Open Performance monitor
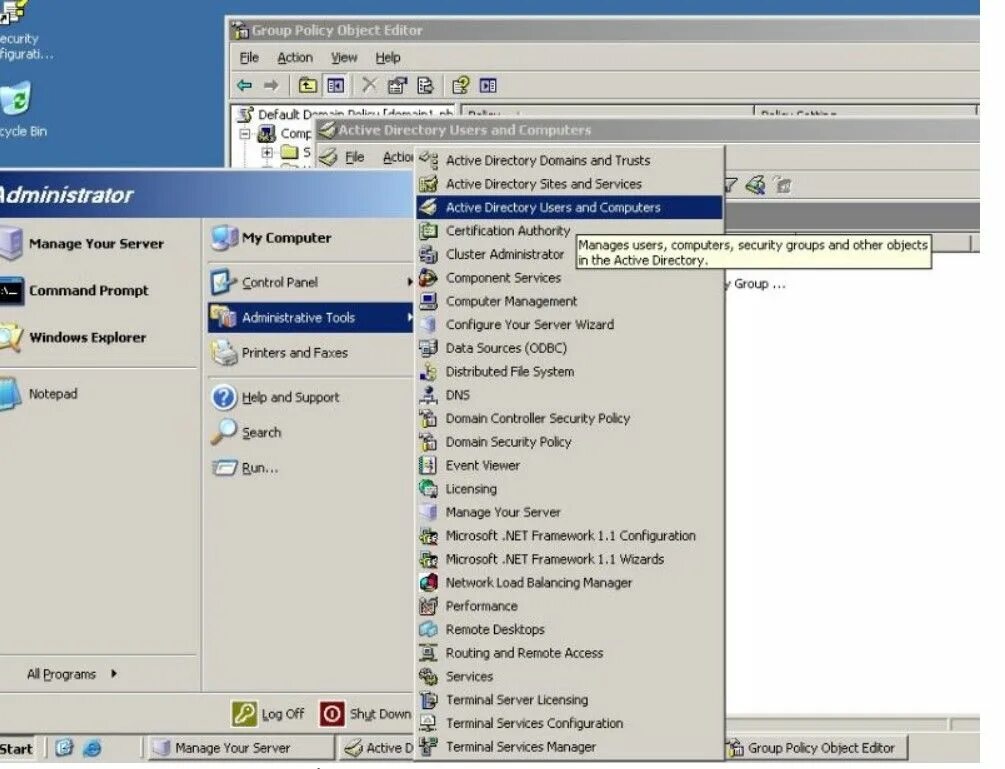 (569, 606)
